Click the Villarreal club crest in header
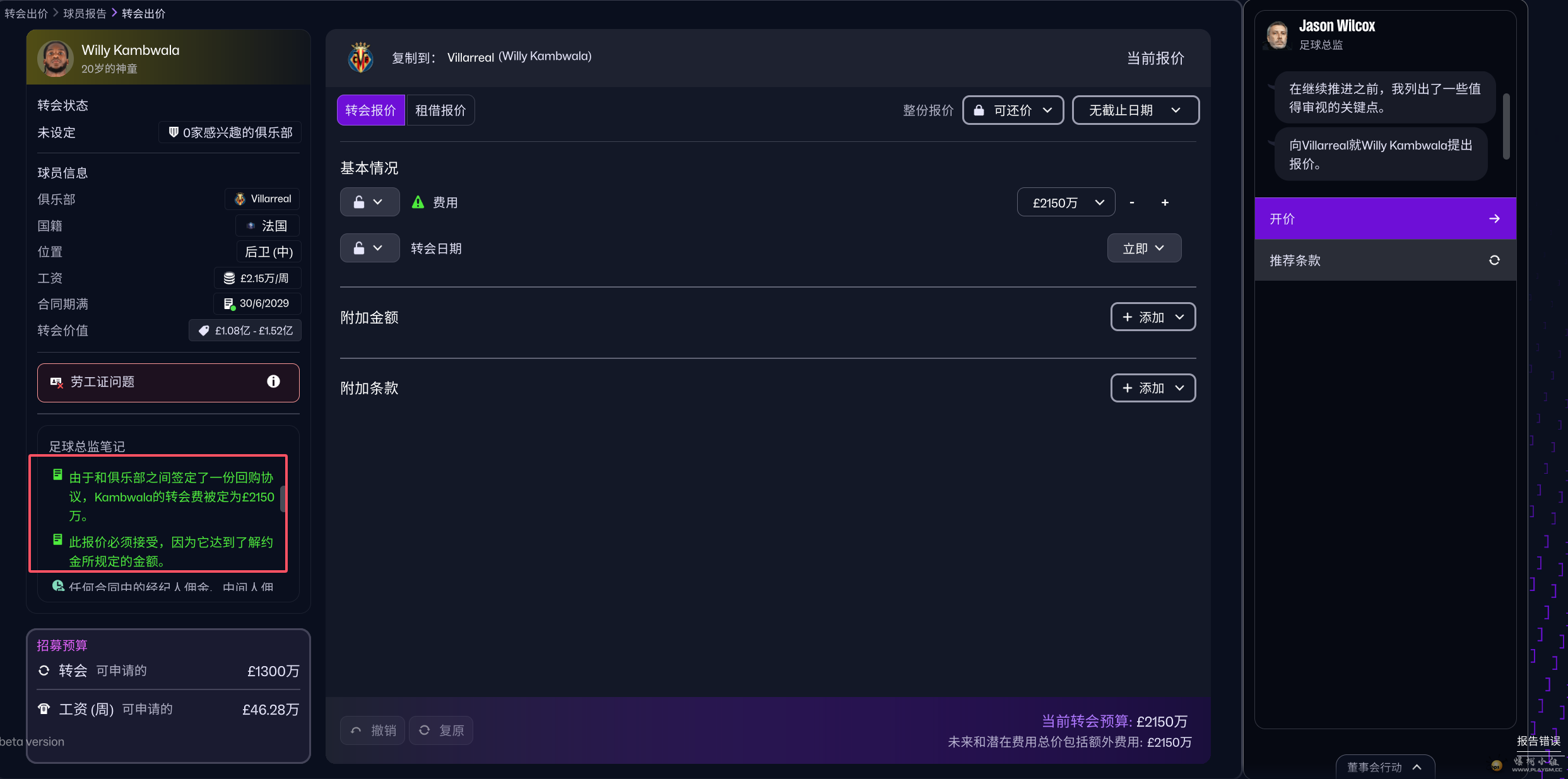Viewport: 1568px width, 779px height. [361, 58]
